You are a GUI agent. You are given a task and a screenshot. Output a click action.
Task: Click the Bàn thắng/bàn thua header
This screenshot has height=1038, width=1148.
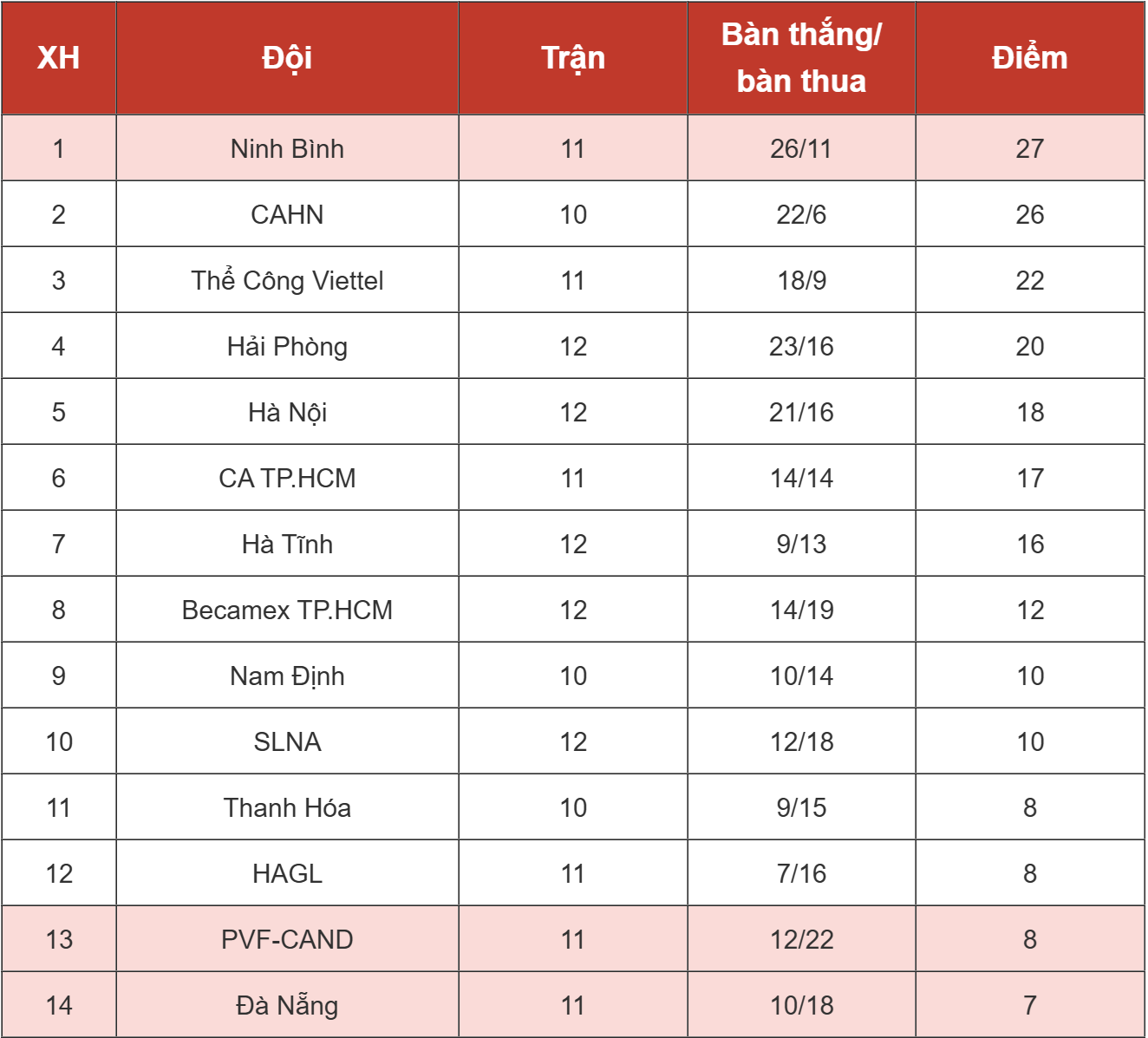pos(801,58)
